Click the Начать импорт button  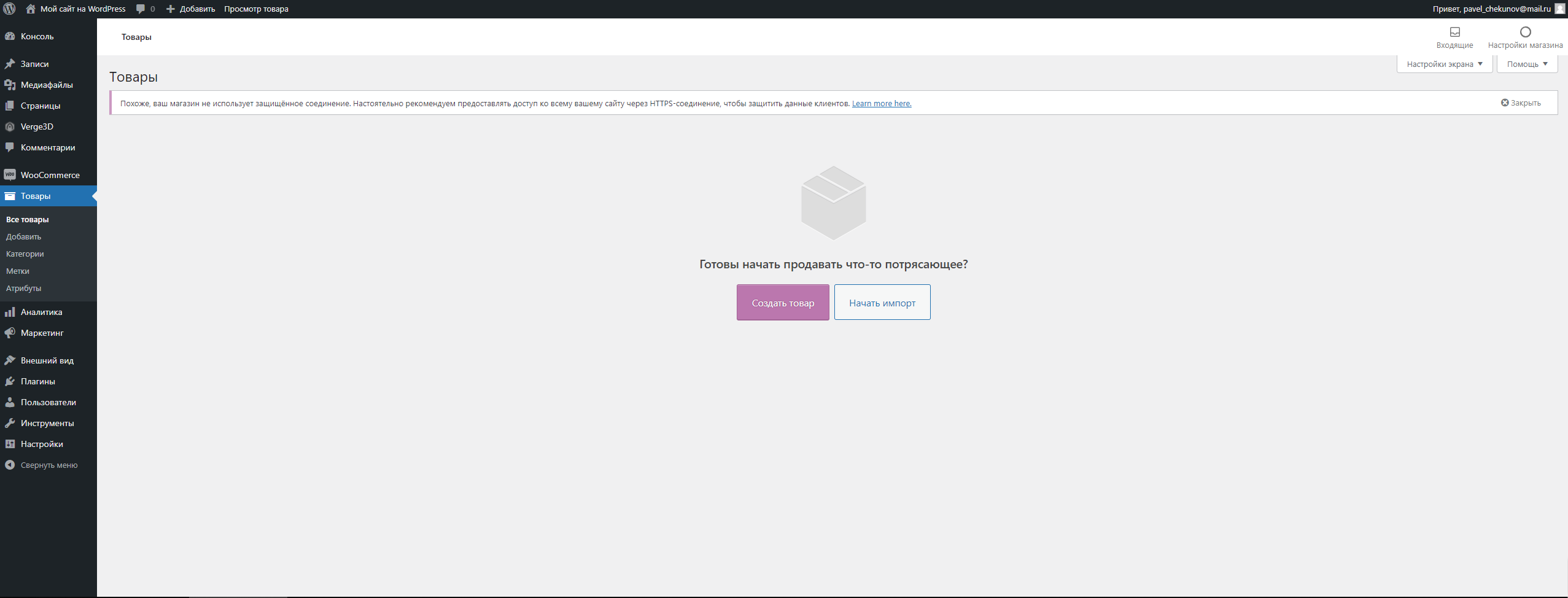pyautogui.click(x=882, y=302)
